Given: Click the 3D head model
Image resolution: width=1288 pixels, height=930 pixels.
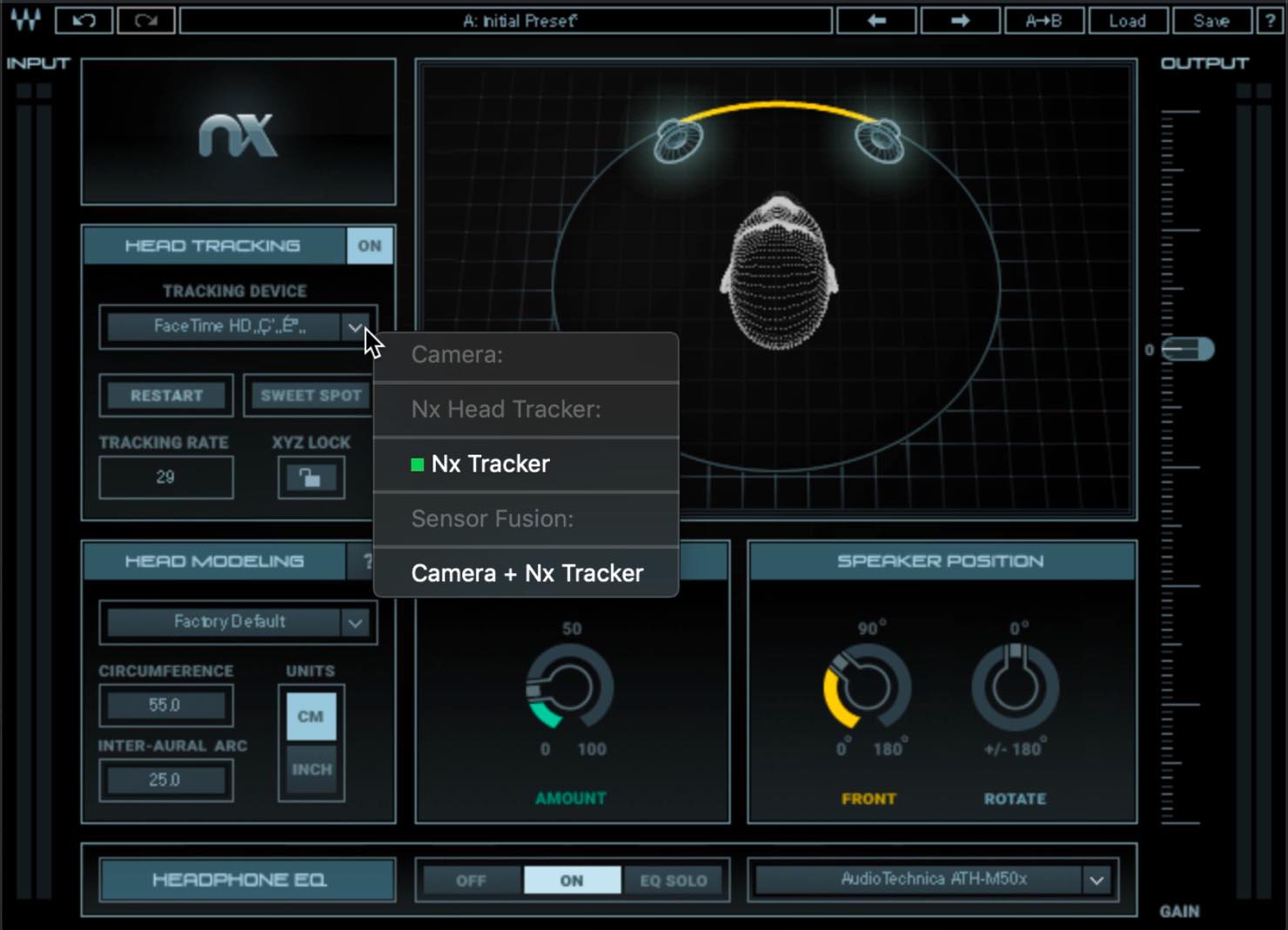Looking at the screenshot, I should pos(779,271).
